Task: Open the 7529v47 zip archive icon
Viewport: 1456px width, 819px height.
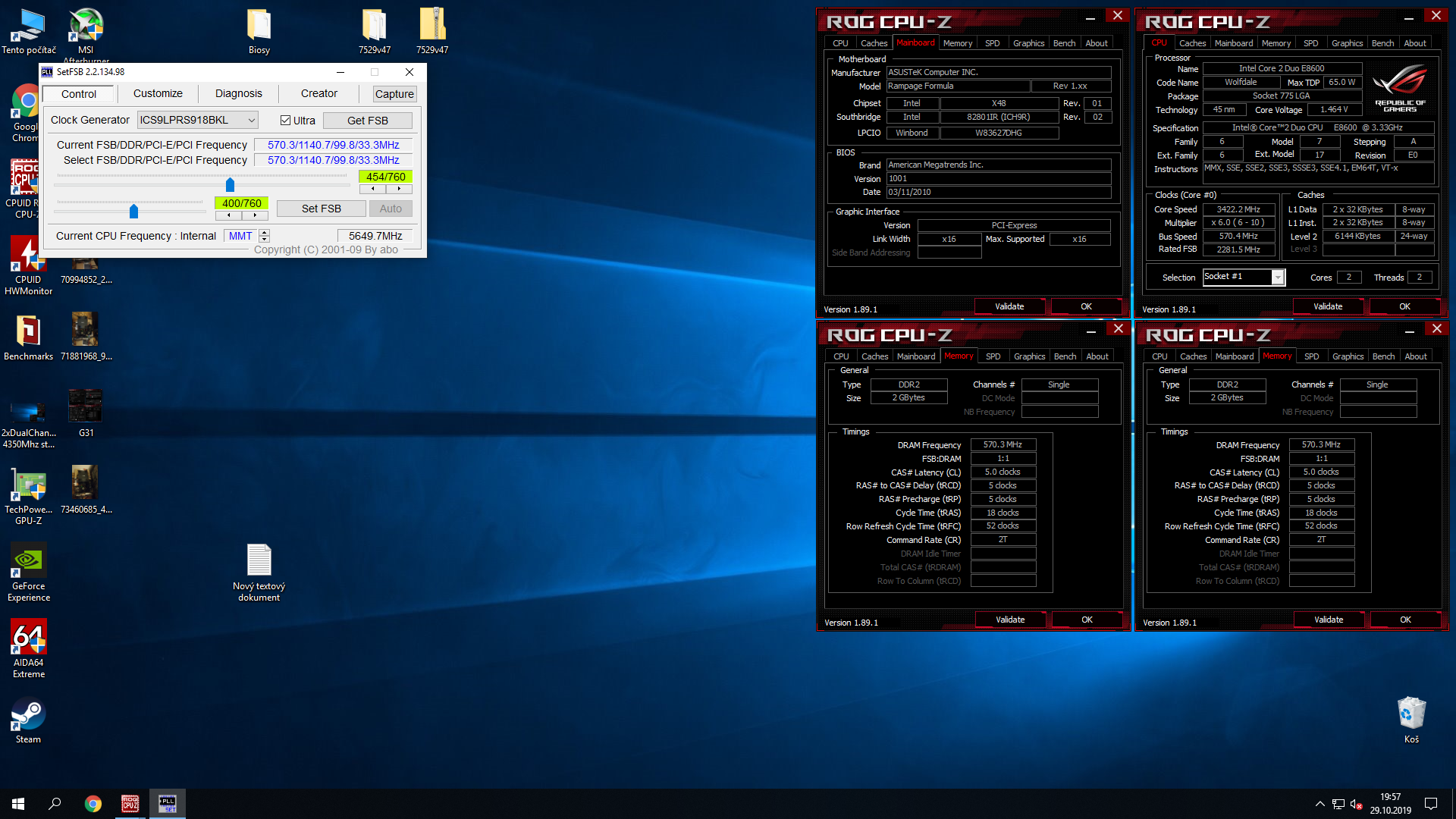Action: click(432, 31)
